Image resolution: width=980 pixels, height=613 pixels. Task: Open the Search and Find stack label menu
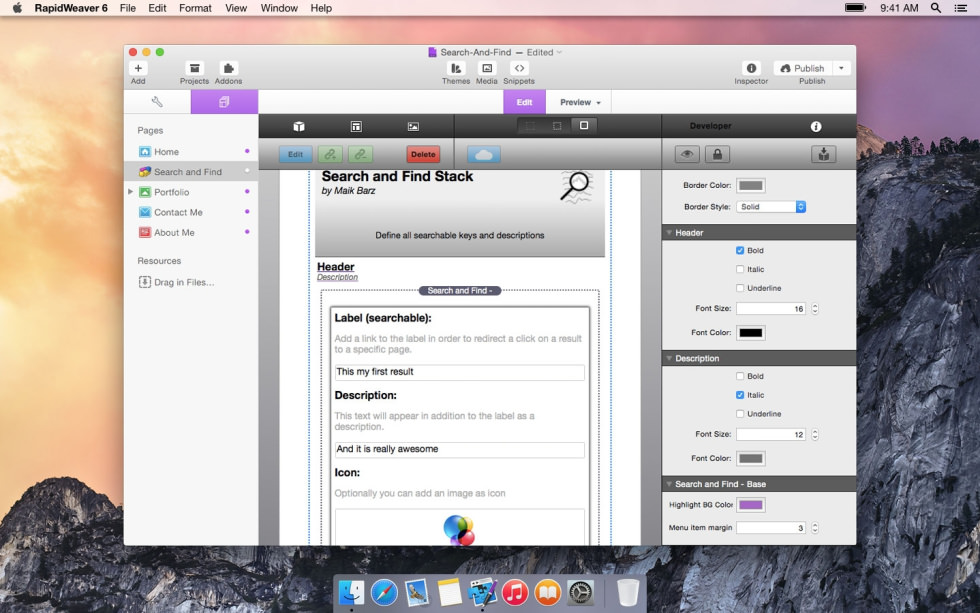460,291
